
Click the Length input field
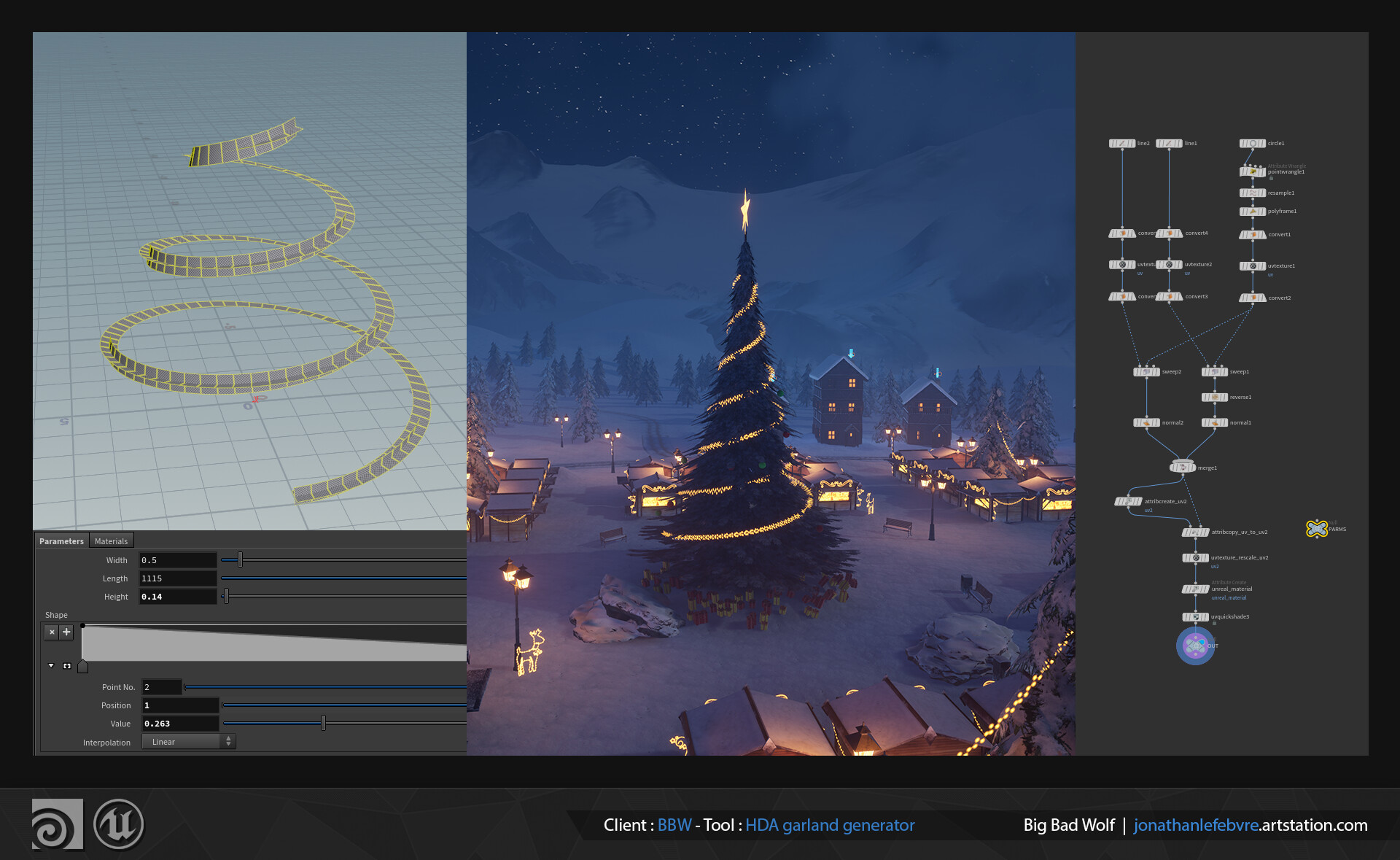coord(177,578)
